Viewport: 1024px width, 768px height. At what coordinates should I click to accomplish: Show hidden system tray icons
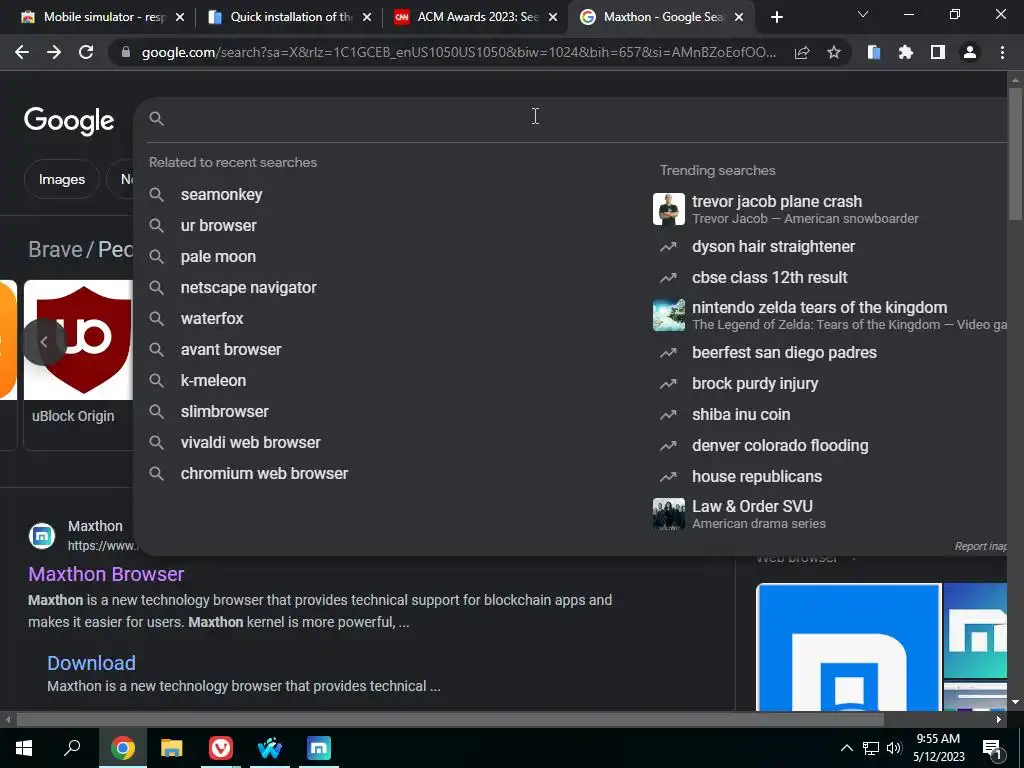[x=846, y=748]
